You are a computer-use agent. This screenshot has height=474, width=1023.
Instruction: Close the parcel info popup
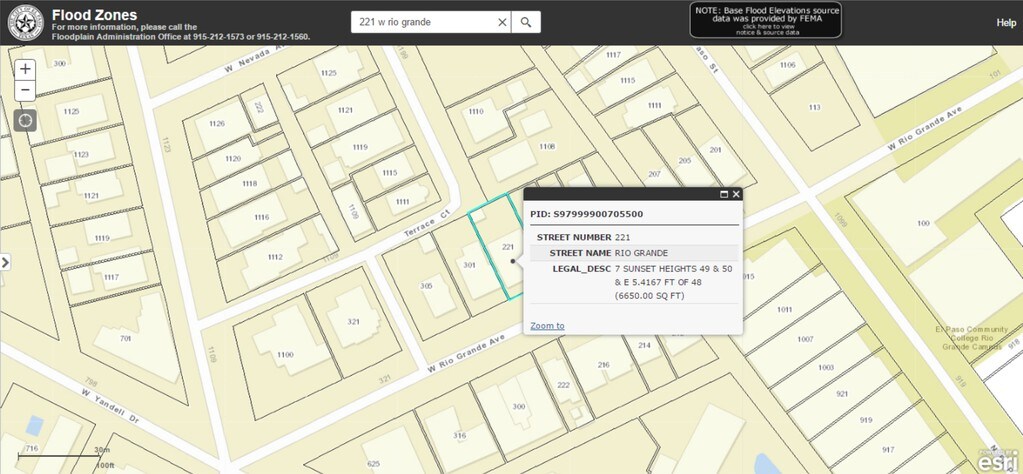[x=736, y=194]
